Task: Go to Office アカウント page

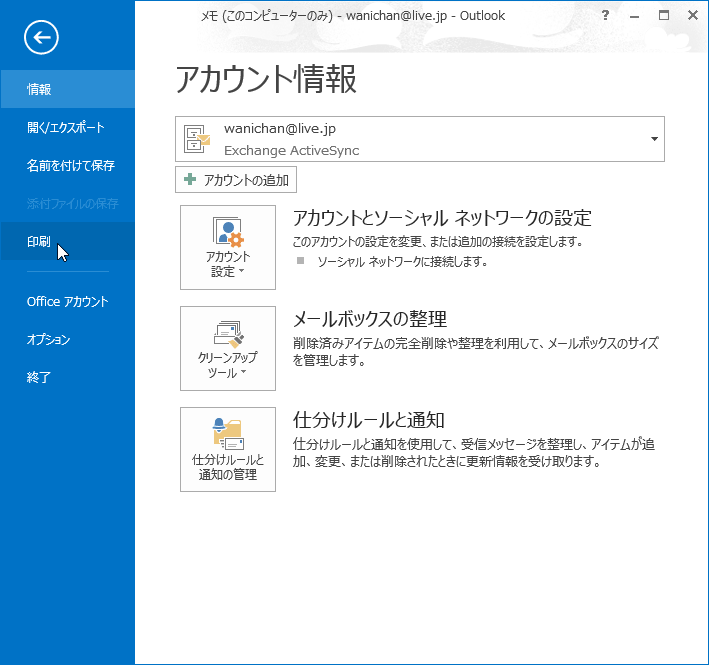Action: [67, 302]
